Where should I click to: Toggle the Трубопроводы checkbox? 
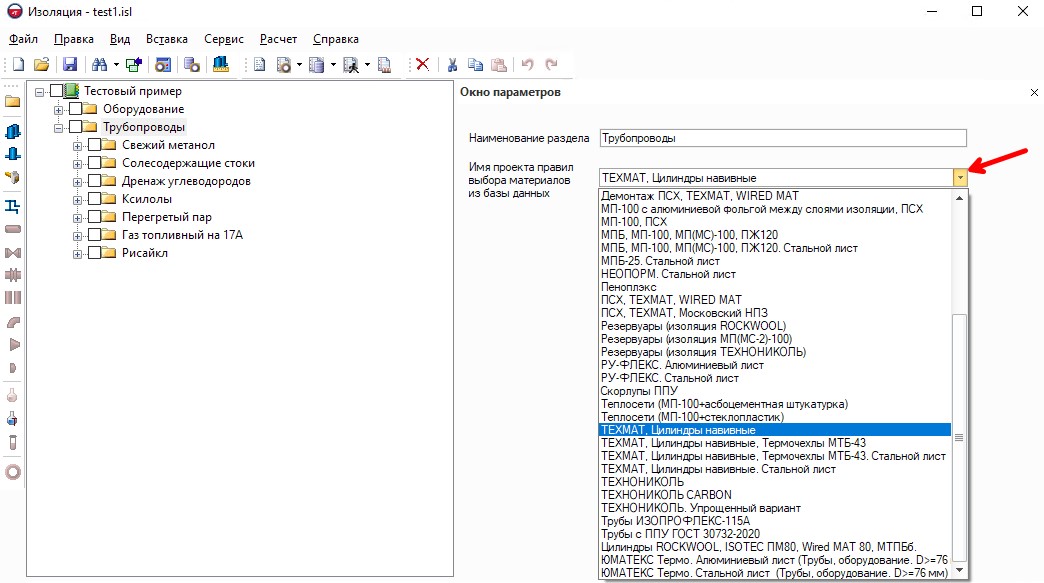[76, 126]
